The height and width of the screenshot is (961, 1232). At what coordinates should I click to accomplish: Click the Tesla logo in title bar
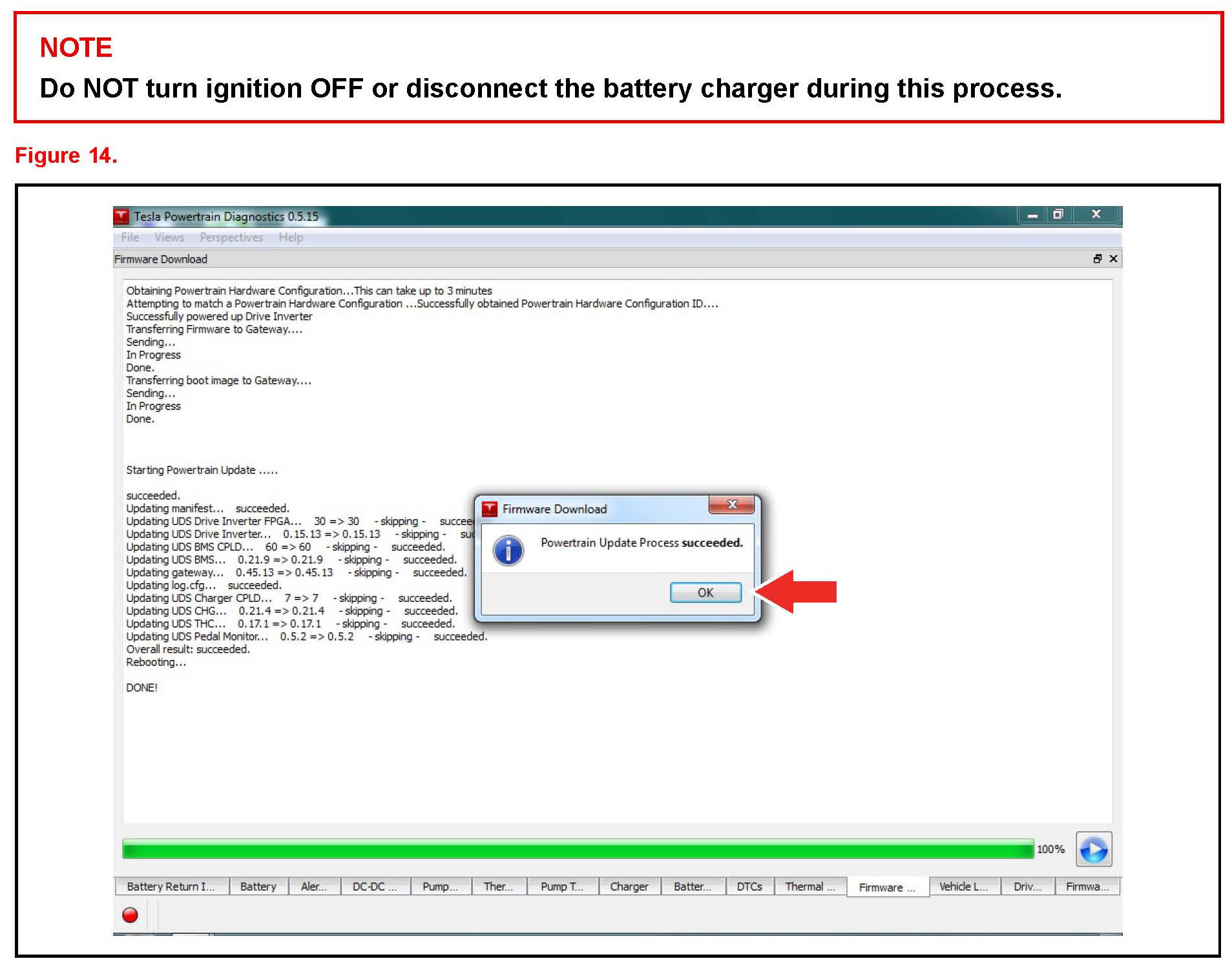(121, 216)
